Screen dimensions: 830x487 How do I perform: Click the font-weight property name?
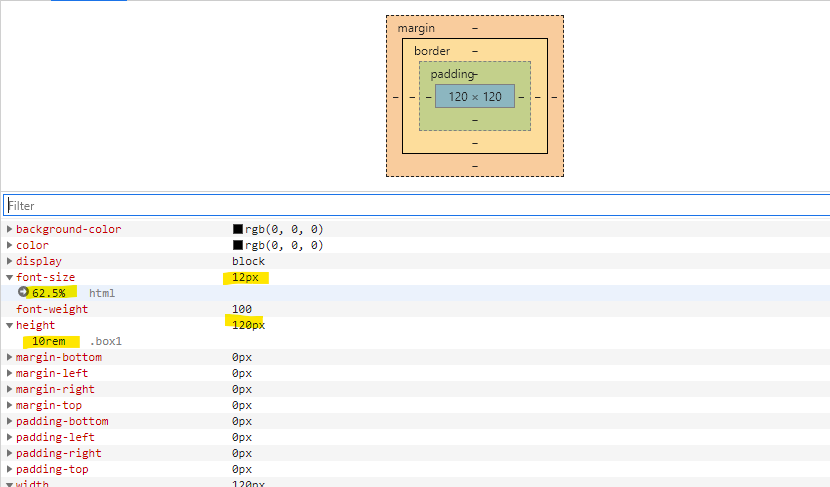pyautogui.click(x=52, y=309)
